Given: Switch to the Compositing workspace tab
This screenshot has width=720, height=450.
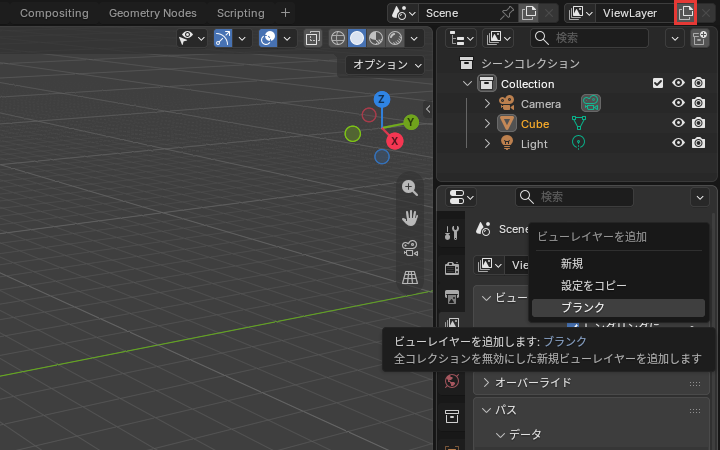Looking at the screenshot, I should coord(54,13).
